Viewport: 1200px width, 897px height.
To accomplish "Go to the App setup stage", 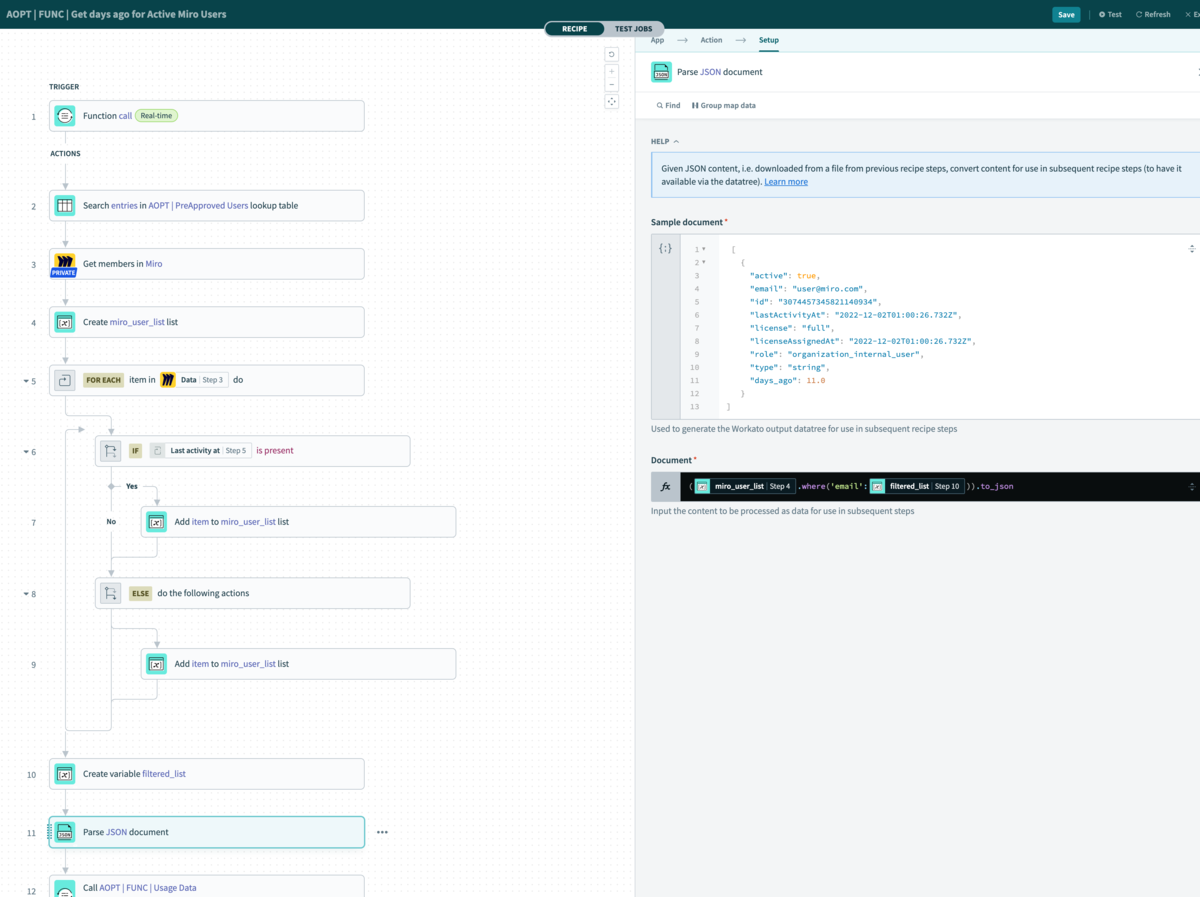I will coord(657,40).
